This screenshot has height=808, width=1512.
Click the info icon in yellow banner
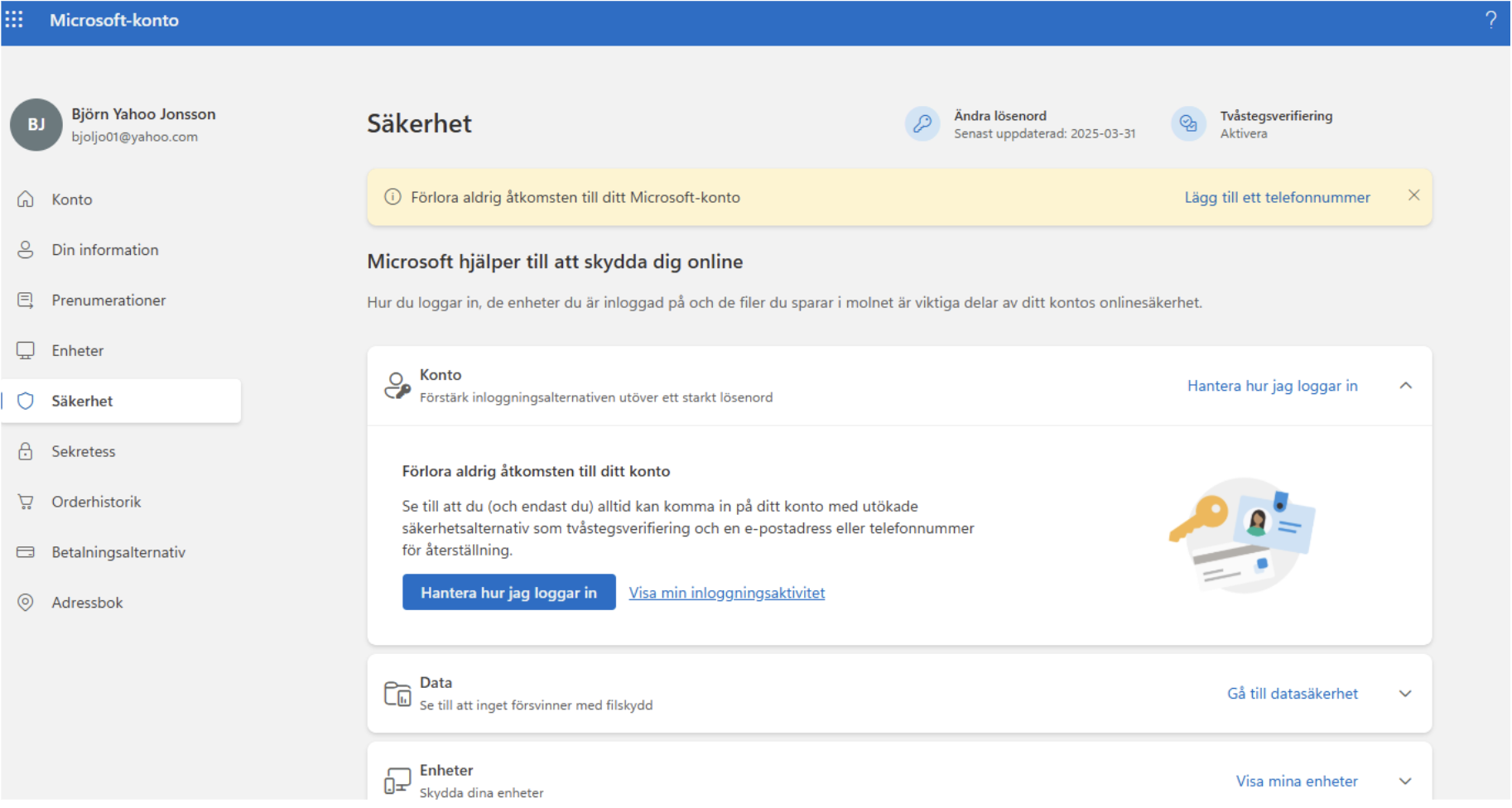392,197
